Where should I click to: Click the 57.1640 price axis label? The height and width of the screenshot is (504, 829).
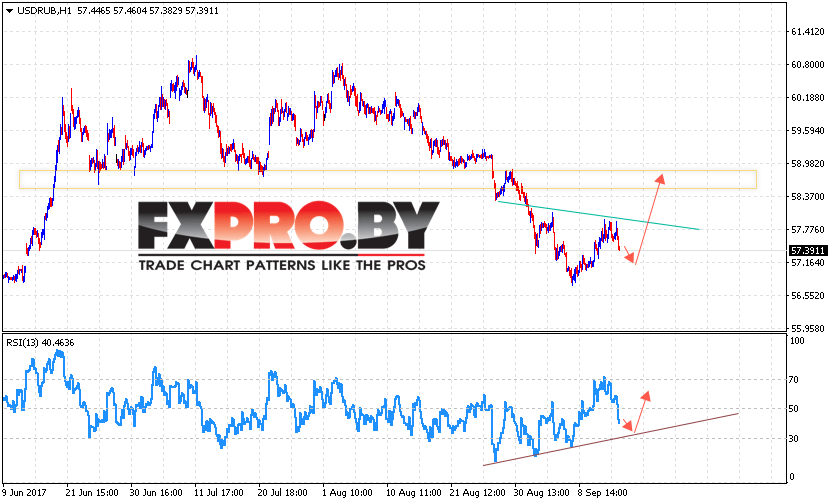pos(807,263)
